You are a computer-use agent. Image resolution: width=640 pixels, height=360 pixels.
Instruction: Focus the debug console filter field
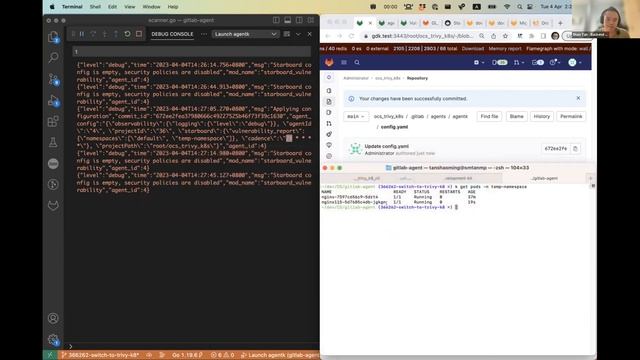click(191, 51)
